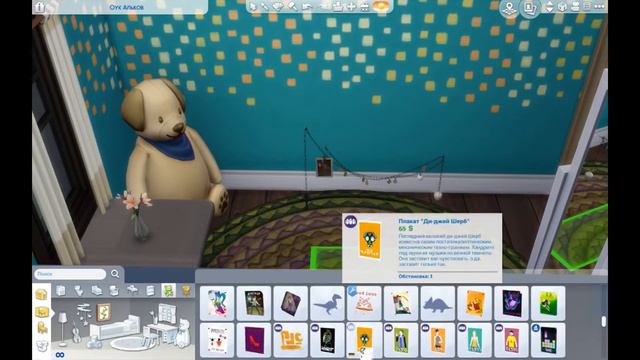Select the green poster with figure, bottom row

[x=400, y=340]
